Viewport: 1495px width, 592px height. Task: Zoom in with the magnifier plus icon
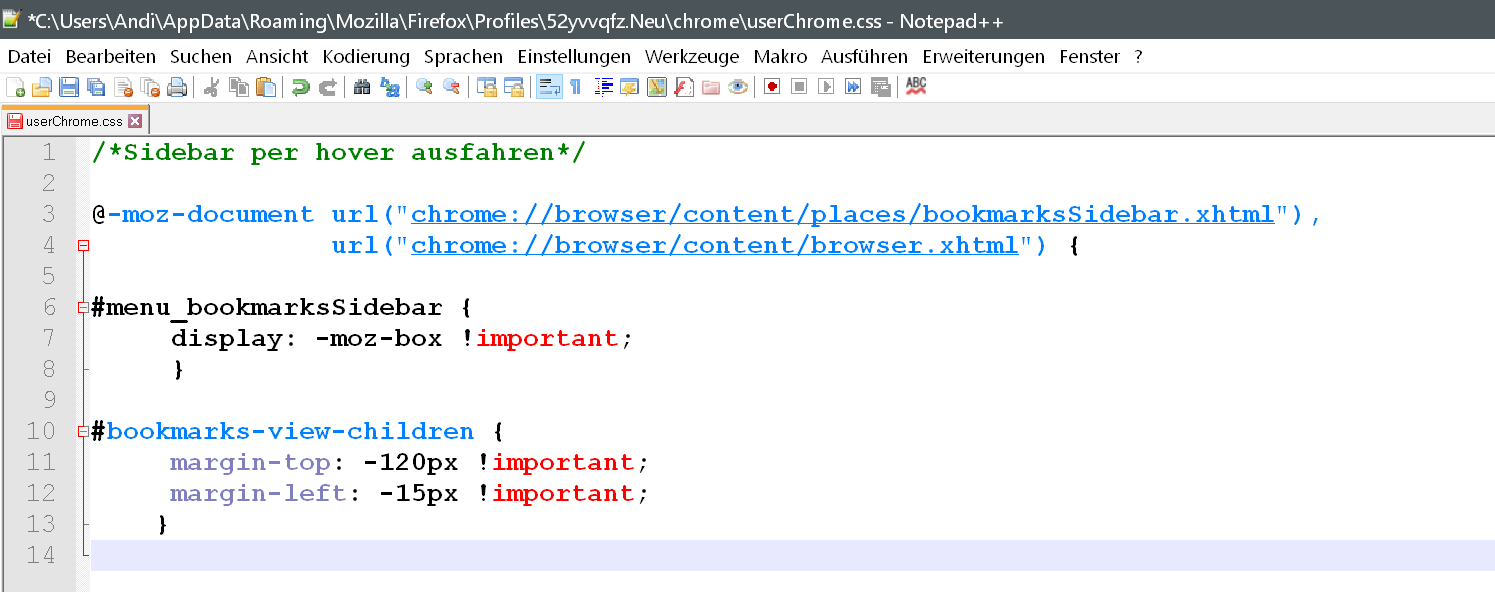[424, 87]
